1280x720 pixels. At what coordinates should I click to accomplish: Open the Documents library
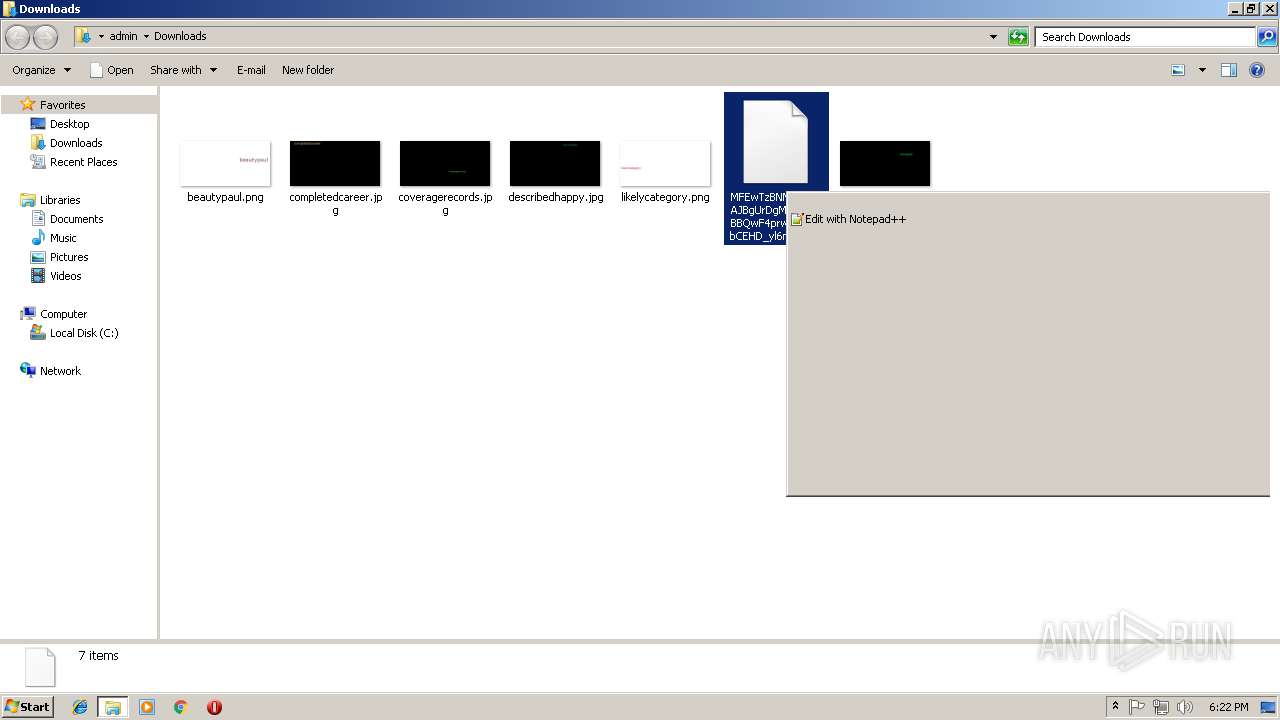pos(76,219)
